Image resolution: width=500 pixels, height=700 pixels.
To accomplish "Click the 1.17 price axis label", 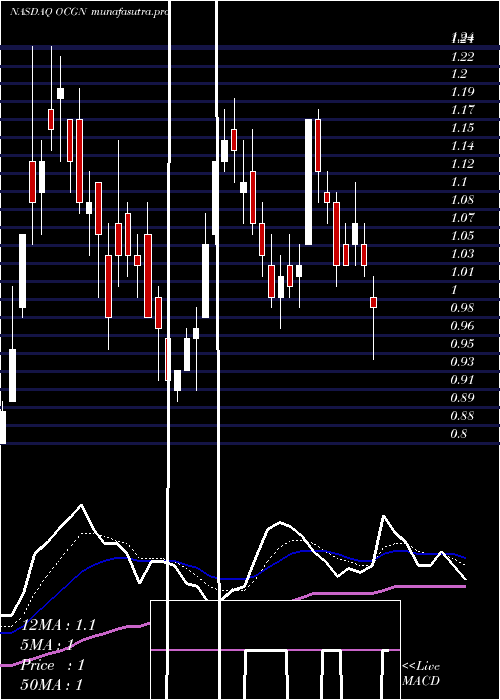I will coord(462,110).
